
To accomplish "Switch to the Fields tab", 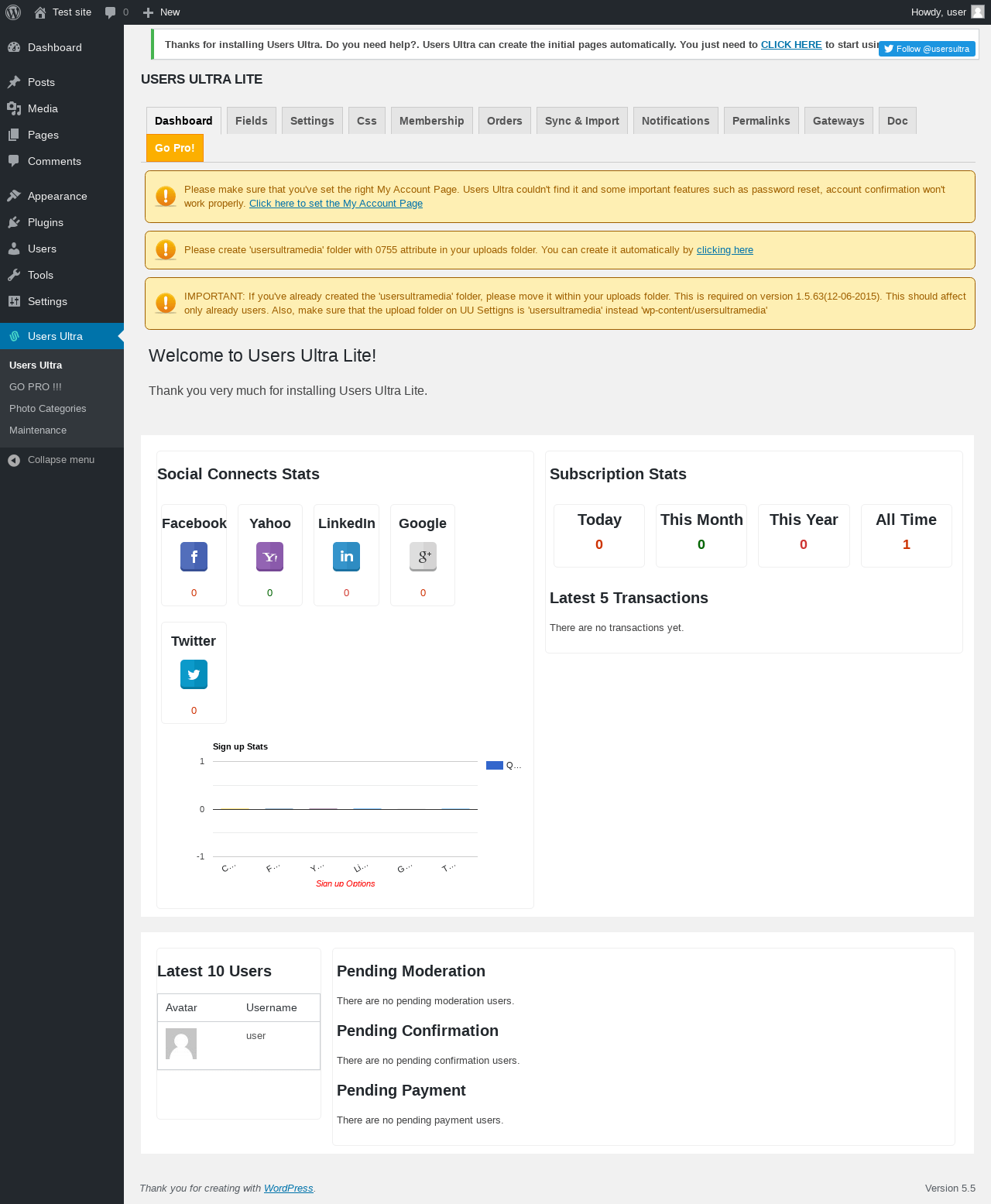I will [x=252, y=121].
